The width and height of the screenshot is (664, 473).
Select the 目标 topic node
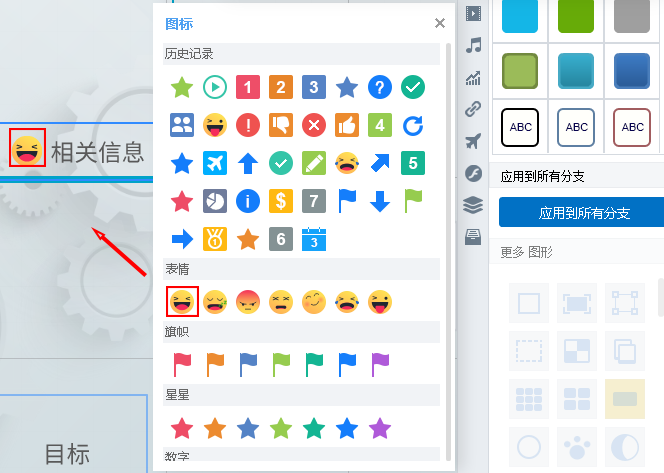point(67,454)
